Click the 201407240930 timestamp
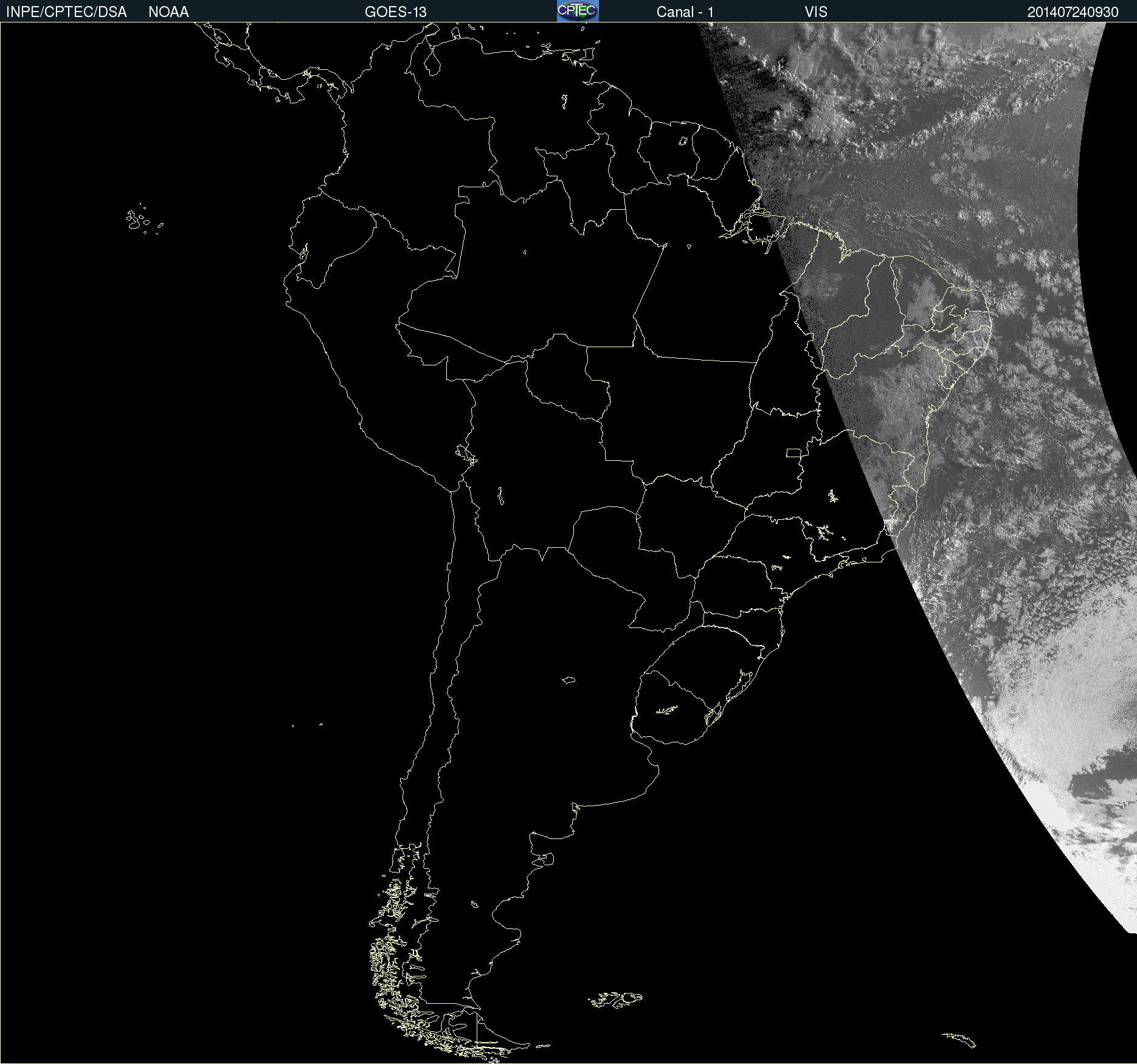Viewport: 1137px width, 1064px height. (1073, 12)
